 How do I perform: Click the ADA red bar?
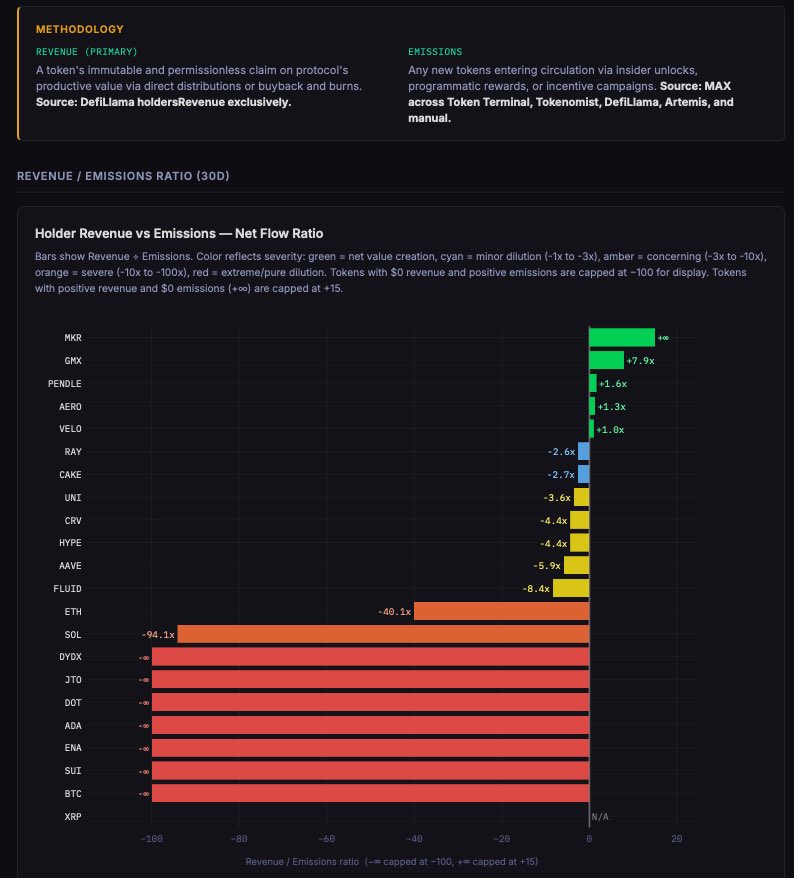pyautogui.click(x=370, y=726)
